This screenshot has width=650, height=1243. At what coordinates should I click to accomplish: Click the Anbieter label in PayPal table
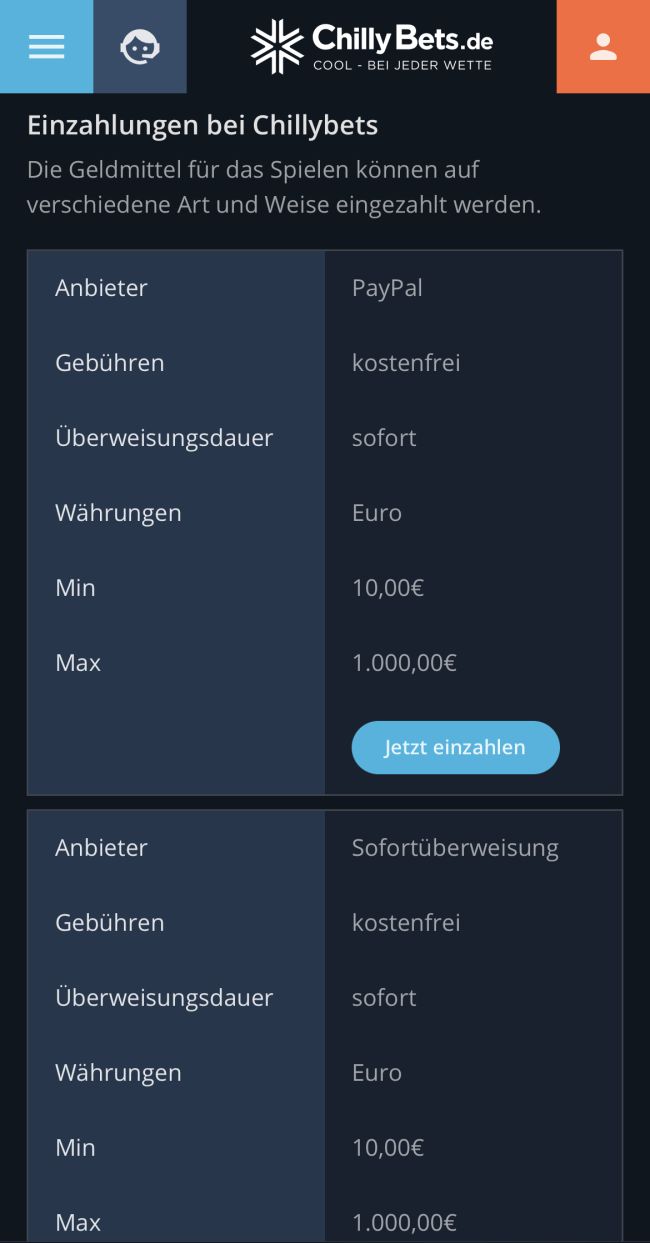tap(101, 288)
